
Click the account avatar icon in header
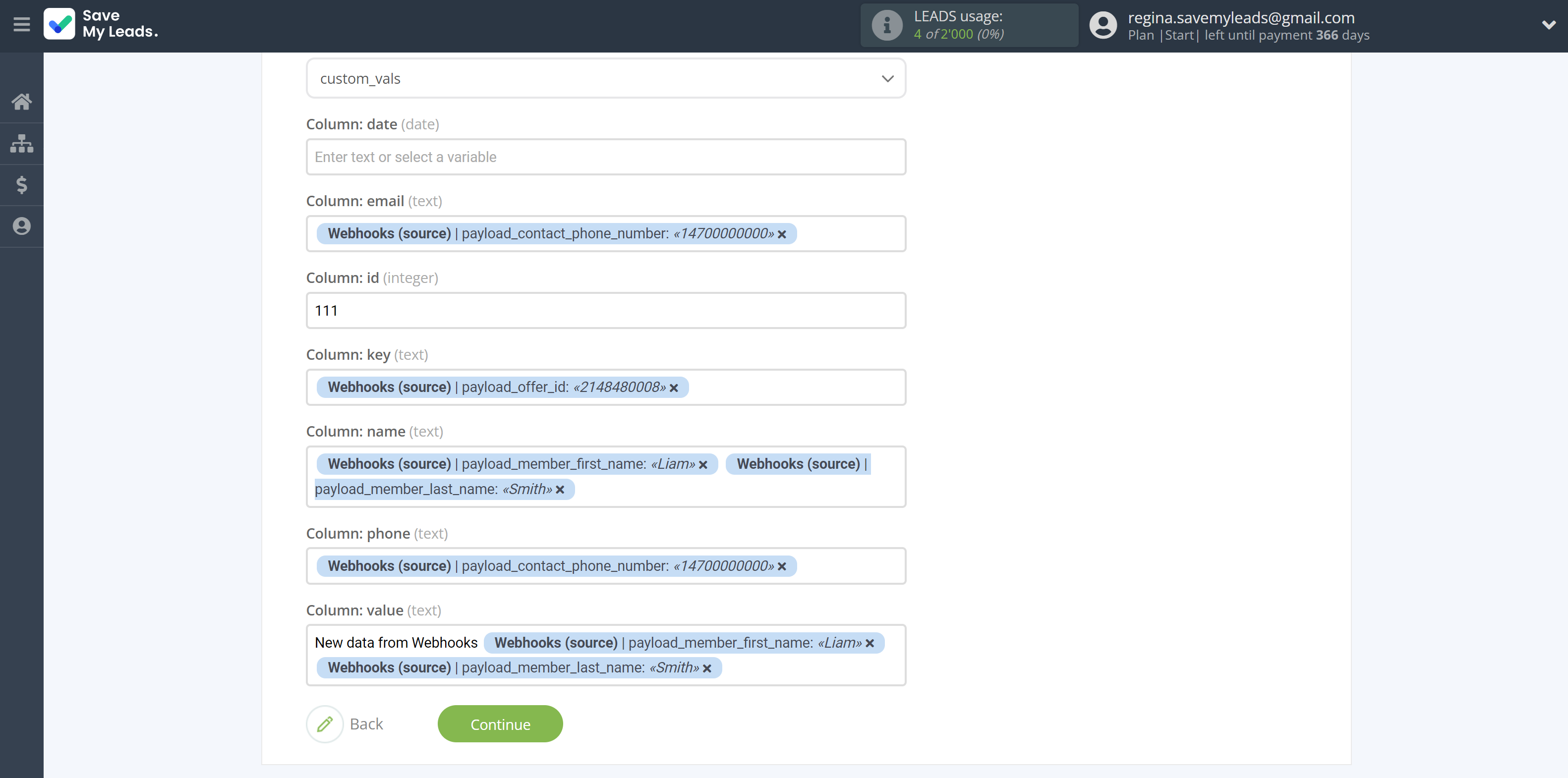(1103, 26)
